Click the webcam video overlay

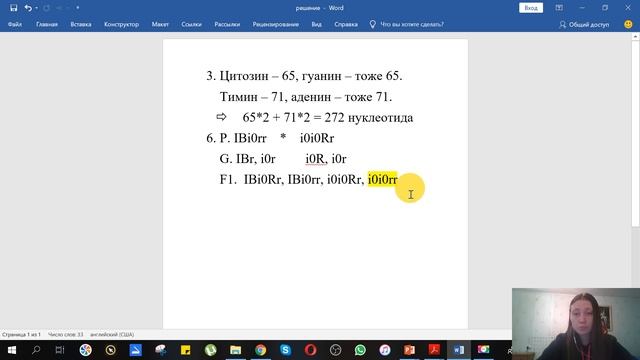click(576, 324)
